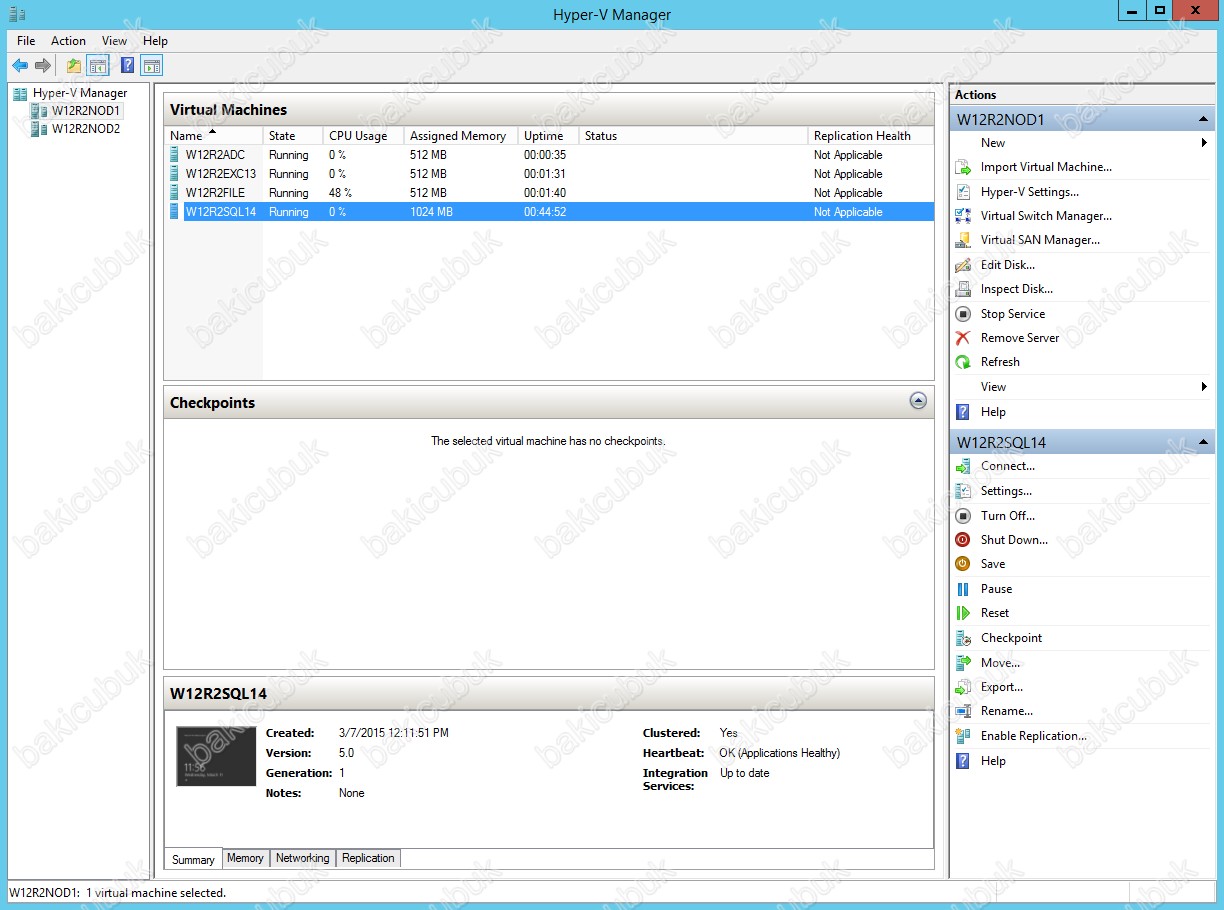1224x910 pixels.
Task: Sort by the Name column header
Action: [x=213, y=136]
